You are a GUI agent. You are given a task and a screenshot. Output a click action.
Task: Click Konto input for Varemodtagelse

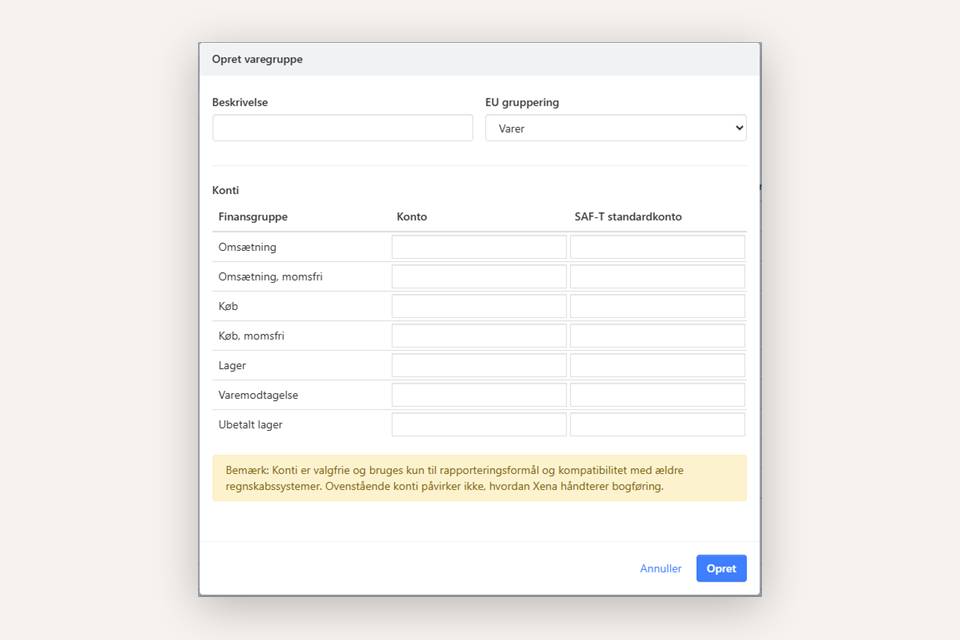click(x=479, y=395)
